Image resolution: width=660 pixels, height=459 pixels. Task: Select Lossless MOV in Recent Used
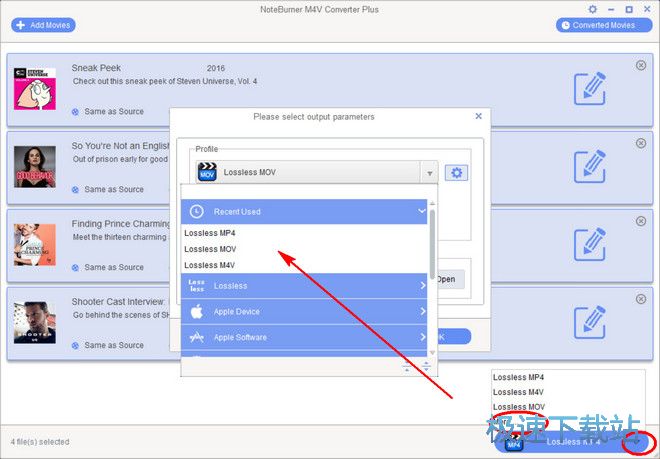(210, 249)
